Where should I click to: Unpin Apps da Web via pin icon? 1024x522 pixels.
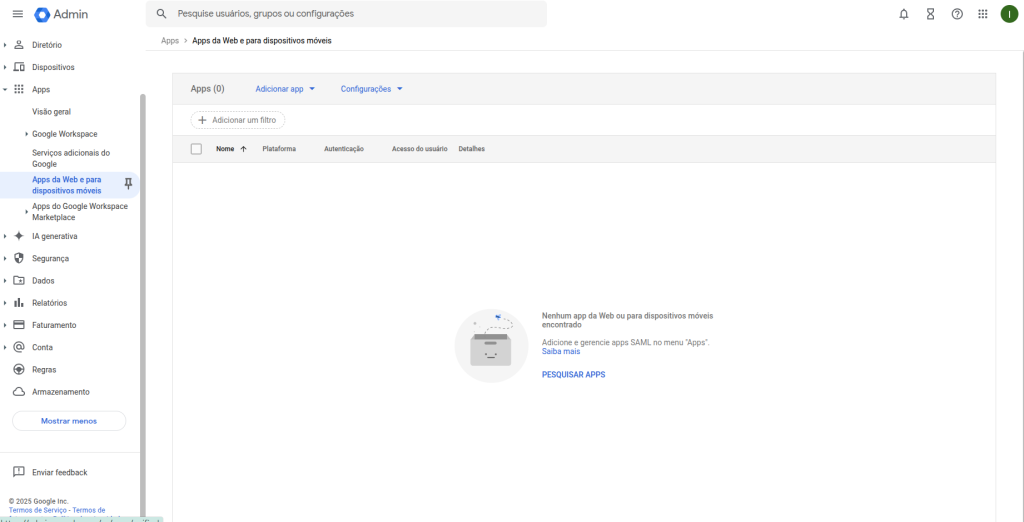point(128,184)
